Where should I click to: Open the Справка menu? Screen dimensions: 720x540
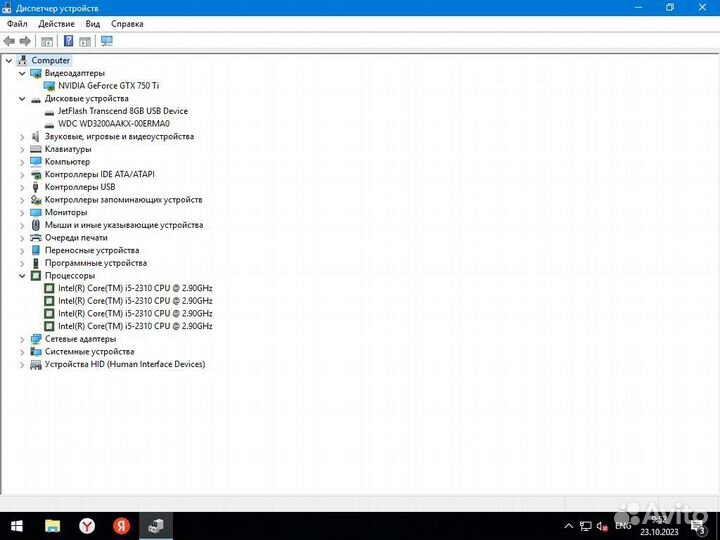tap(127, 24)
